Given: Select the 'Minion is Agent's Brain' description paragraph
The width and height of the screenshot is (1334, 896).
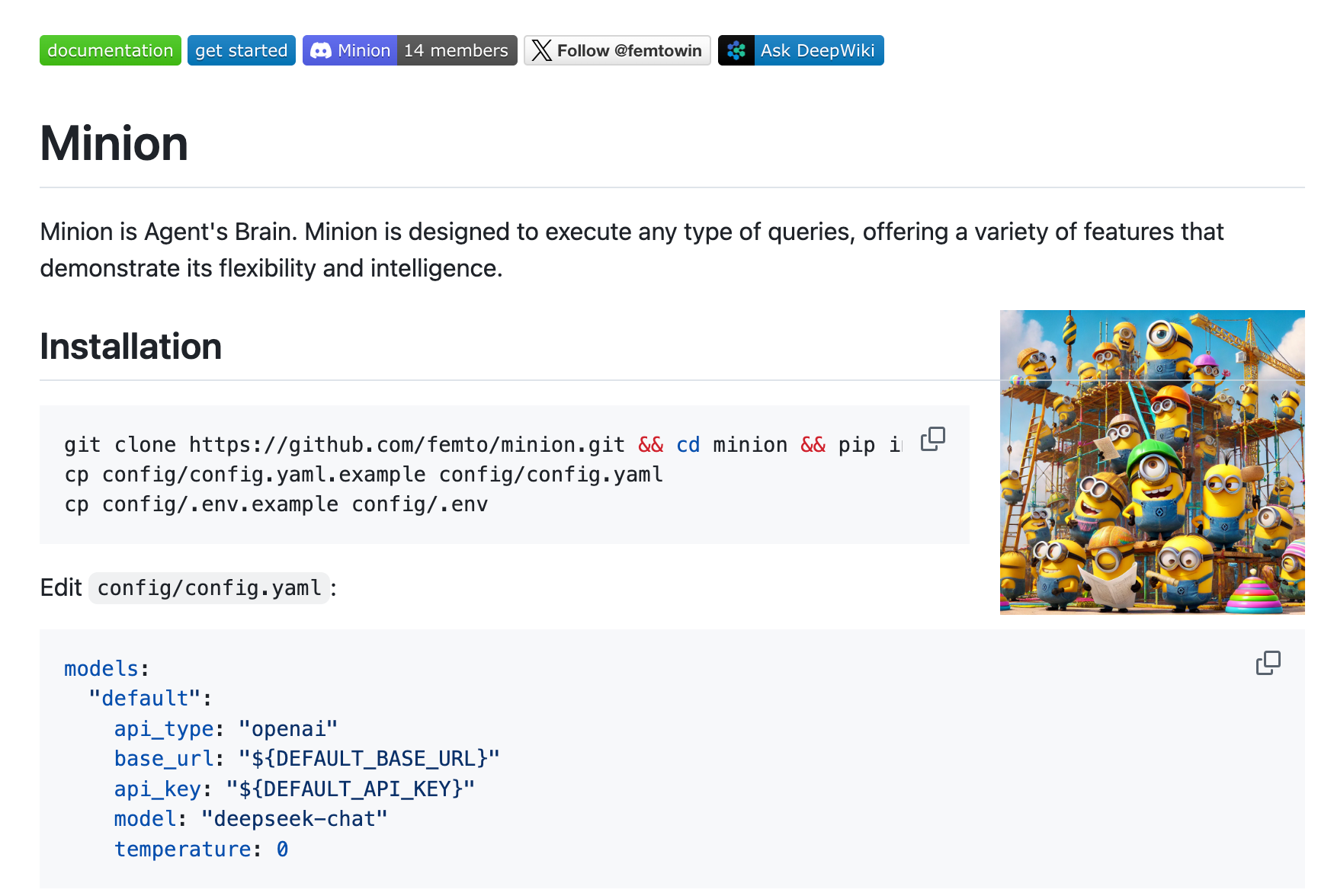Looking at the screenshot, I should 632,250.
